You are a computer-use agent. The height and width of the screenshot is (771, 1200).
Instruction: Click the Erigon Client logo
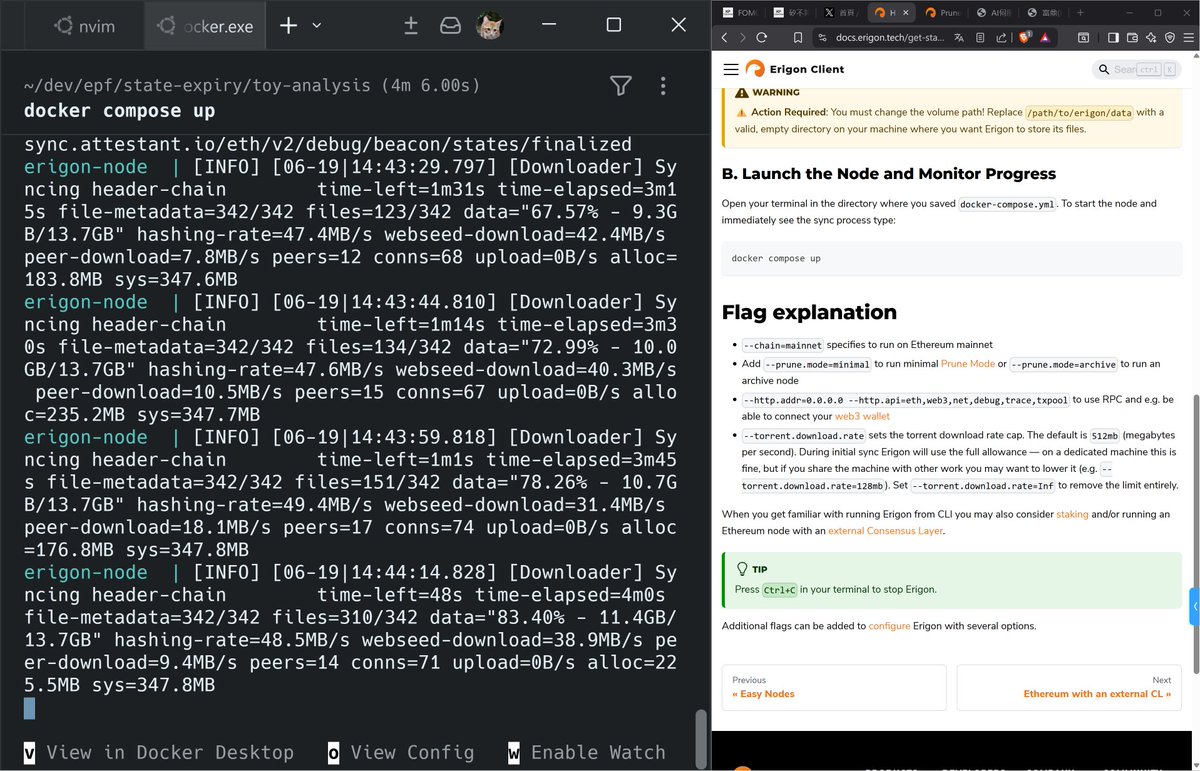[794, 69]
